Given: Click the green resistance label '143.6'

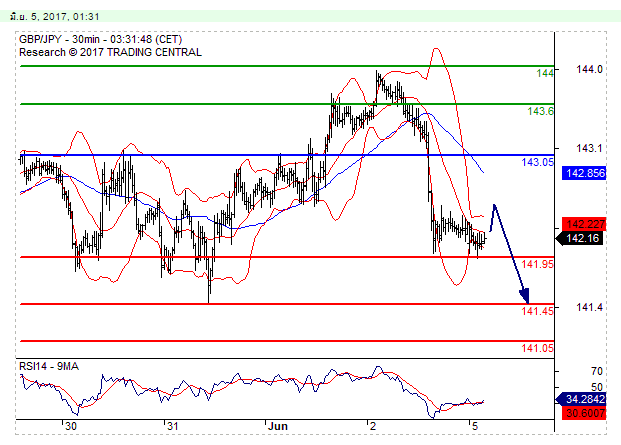Looking at the screenshot, I should click(x=540, y=111).
